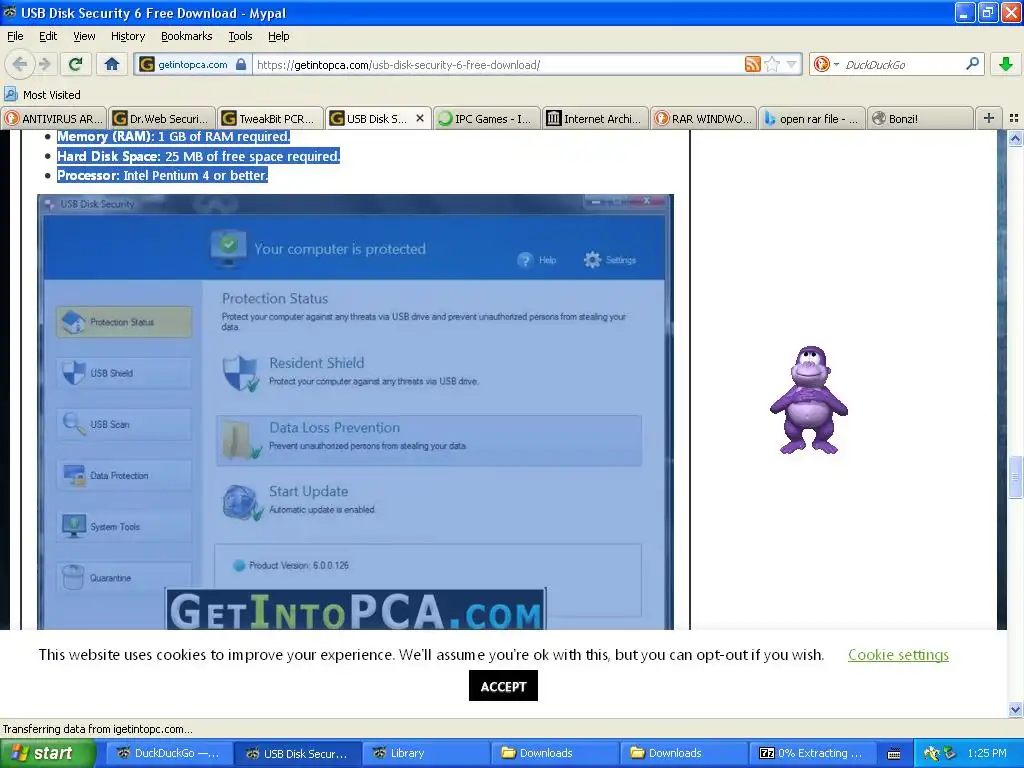This screenshot has width=1024, height=768.
Task: Open the Help menu
Action: (x=279, y=36)
